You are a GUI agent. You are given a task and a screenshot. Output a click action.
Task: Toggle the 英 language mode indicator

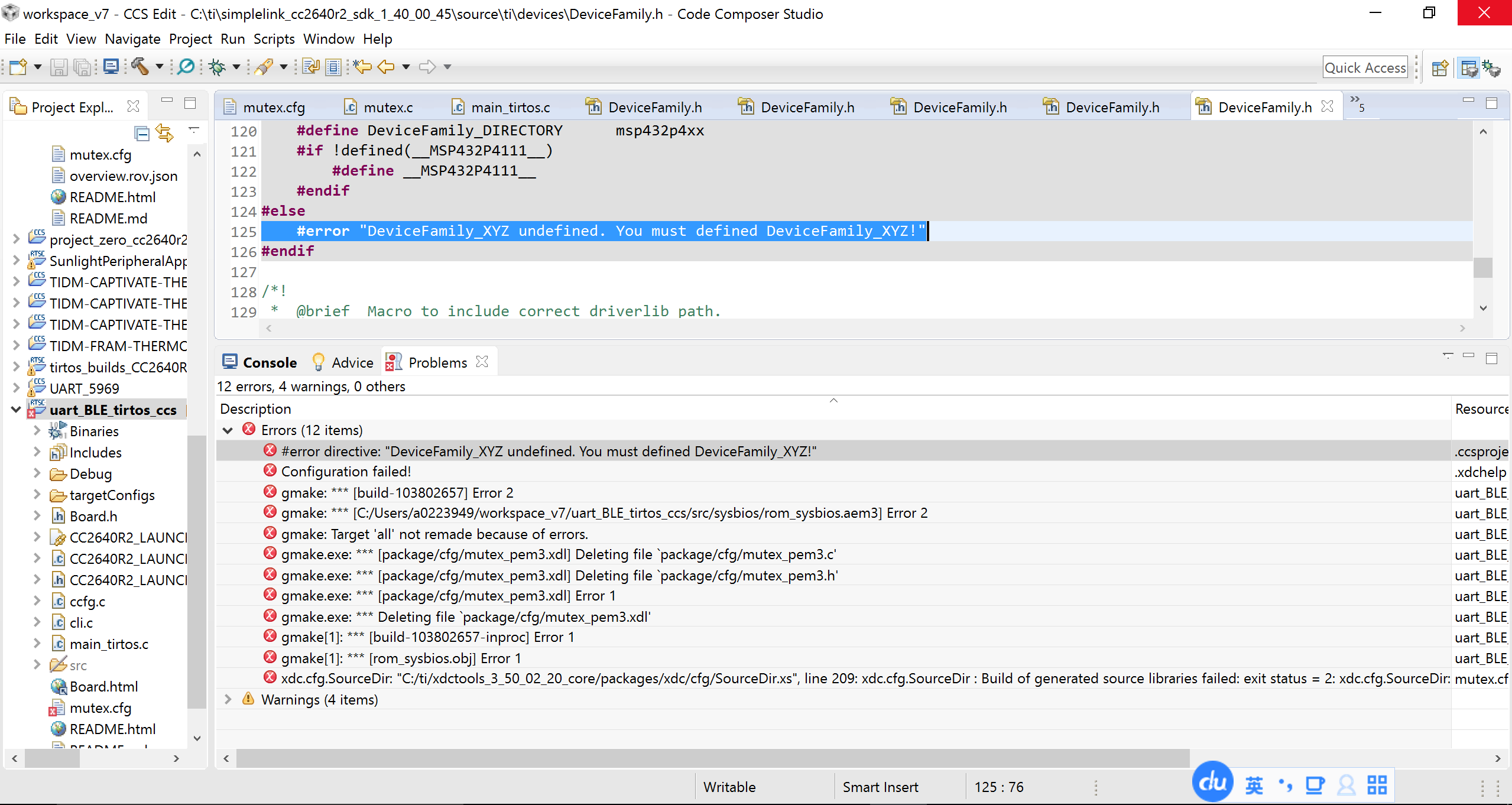[x=1254, y=785]
